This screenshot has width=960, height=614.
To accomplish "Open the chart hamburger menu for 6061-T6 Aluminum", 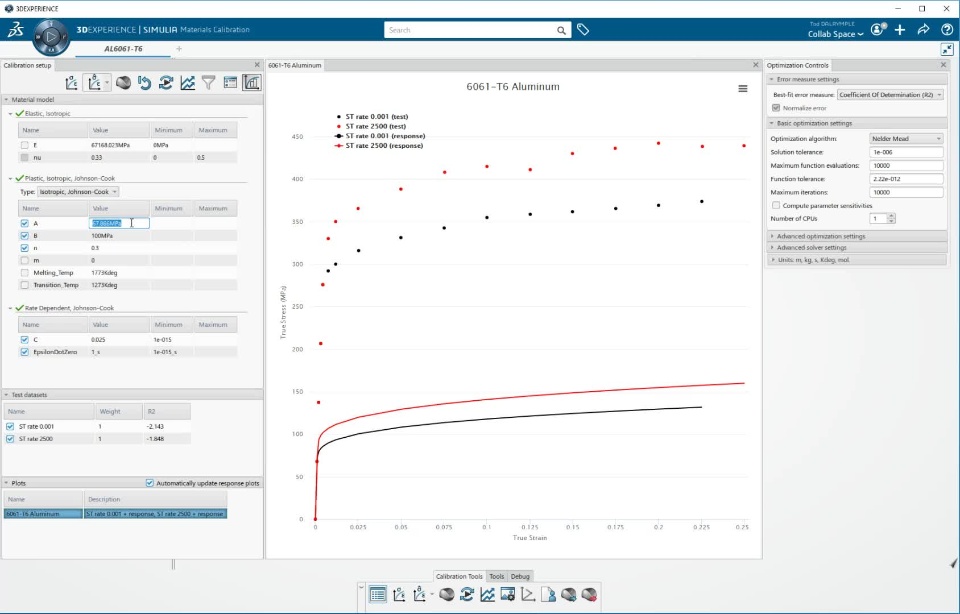I will 743,89.
